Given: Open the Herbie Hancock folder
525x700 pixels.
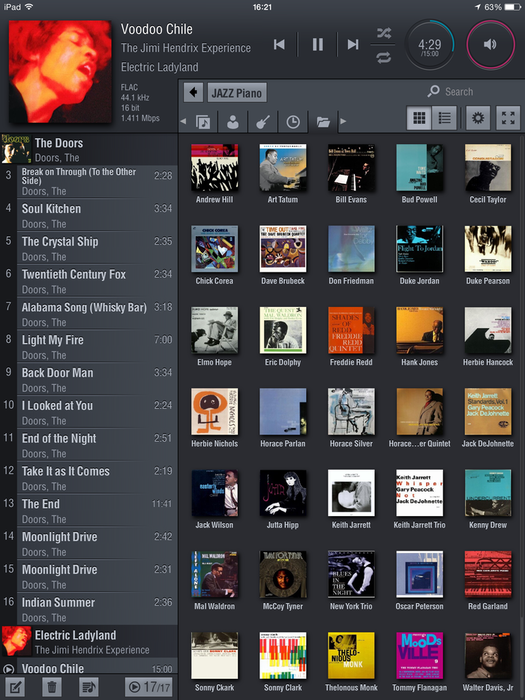Looking at the screenshot, I should (488, 337).
